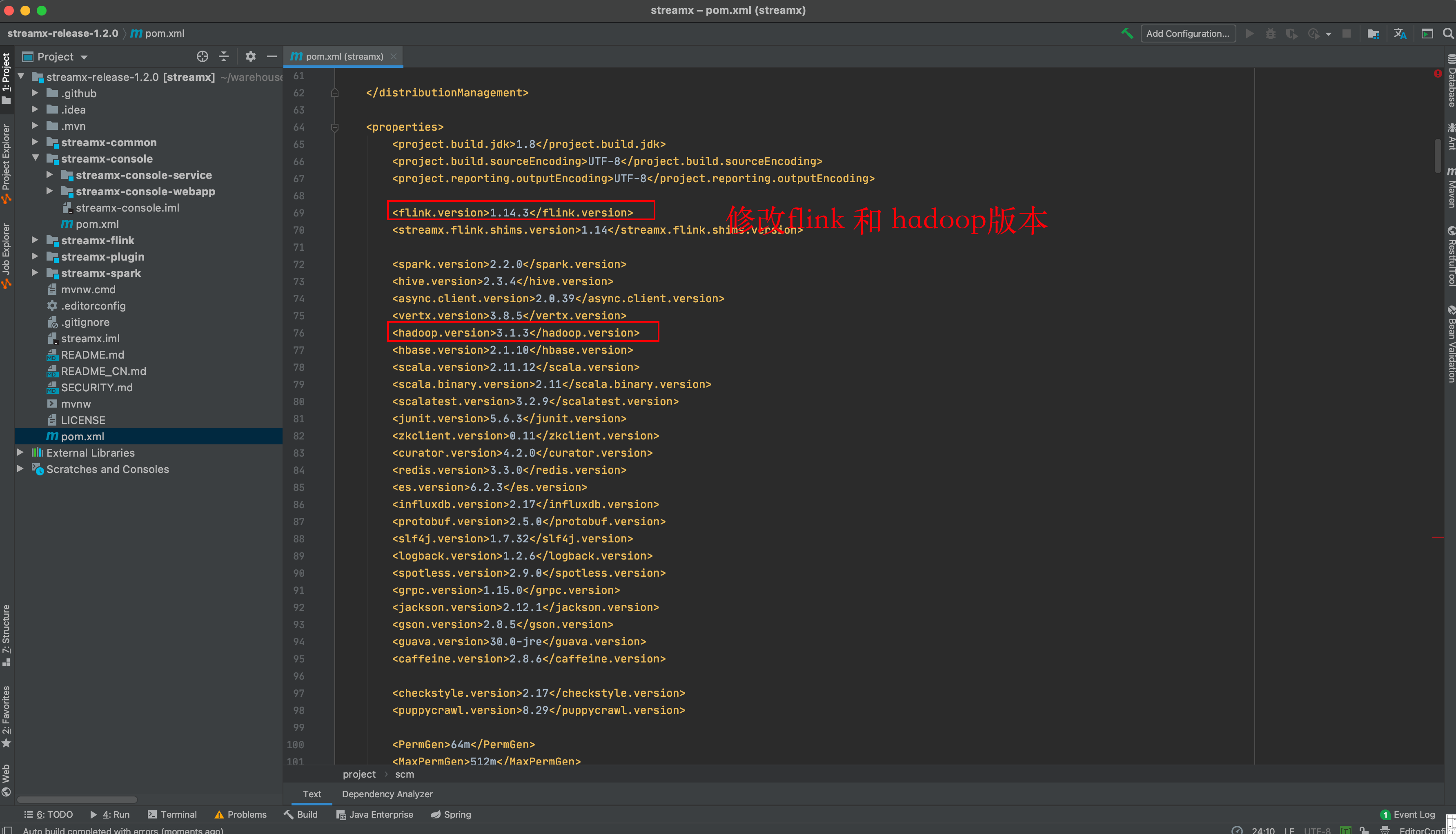The image size is (1456, 834).
Task: Click the Run with Coverage shield icon
Action: click(x=1292, y=34)
